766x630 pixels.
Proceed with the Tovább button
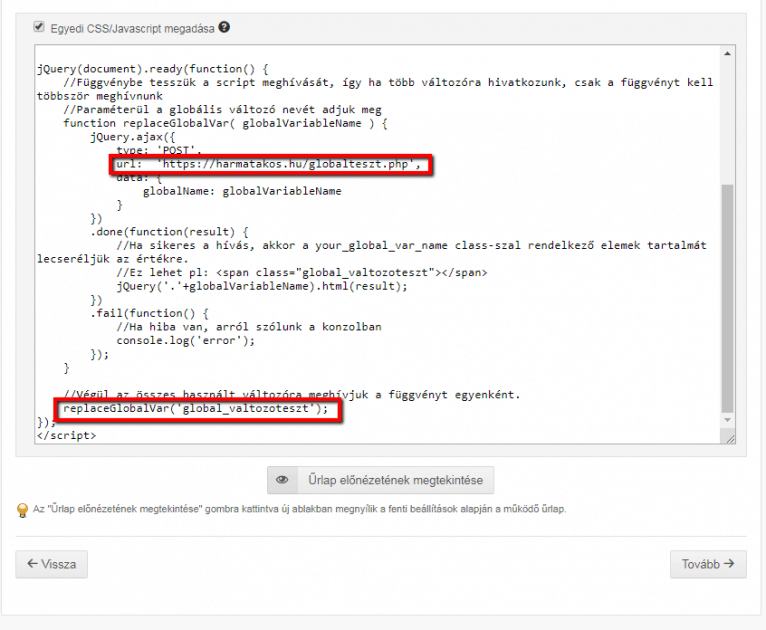(708, 564)
